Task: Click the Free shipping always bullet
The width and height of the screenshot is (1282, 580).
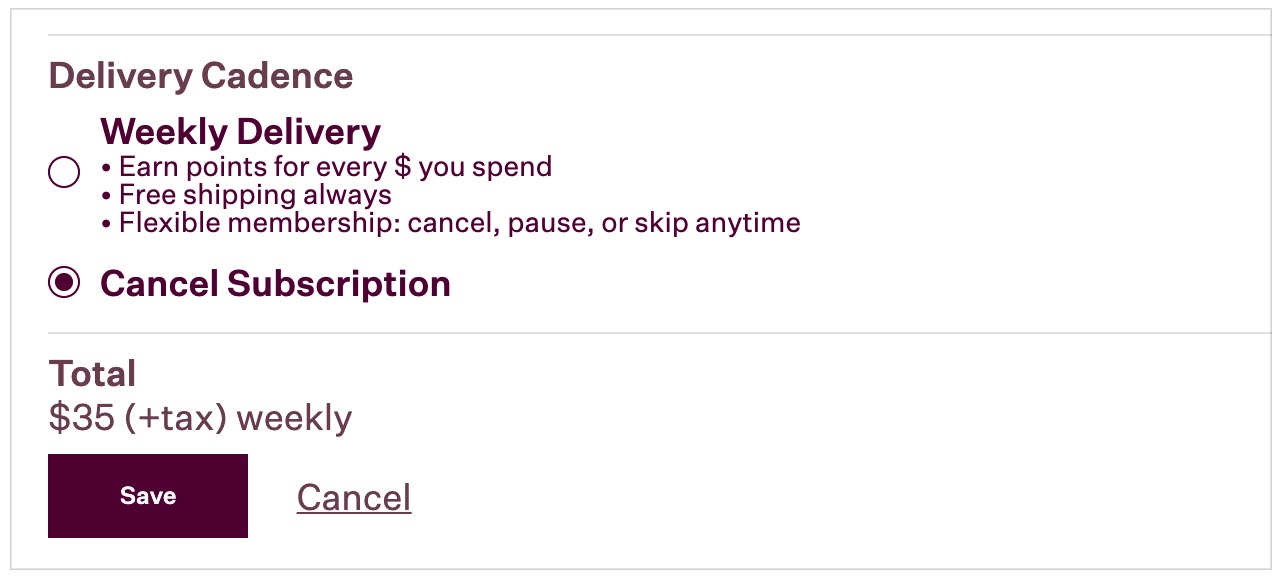Action: pos(255,194)
